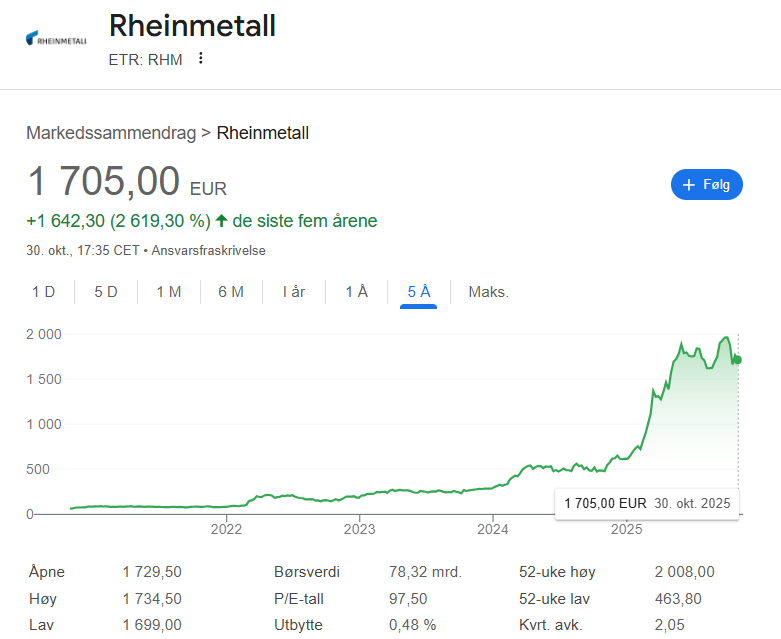
Task: Select the 5 Å five-year tab
Action: pos(419,292)
